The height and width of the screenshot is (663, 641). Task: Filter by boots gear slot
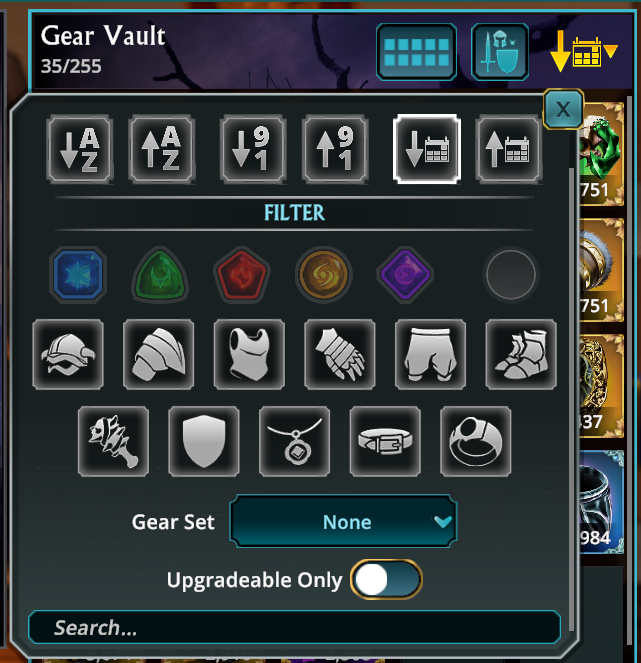click(521, 354)
